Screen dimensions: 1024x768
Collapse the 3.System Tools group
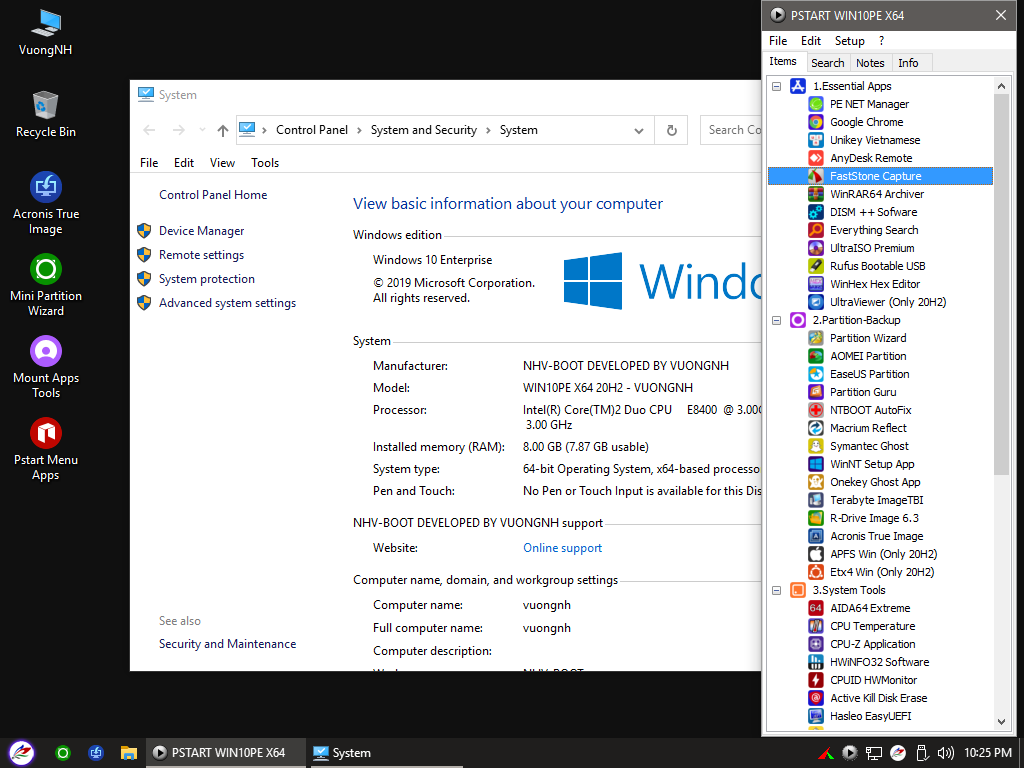[x=776, y=590]
